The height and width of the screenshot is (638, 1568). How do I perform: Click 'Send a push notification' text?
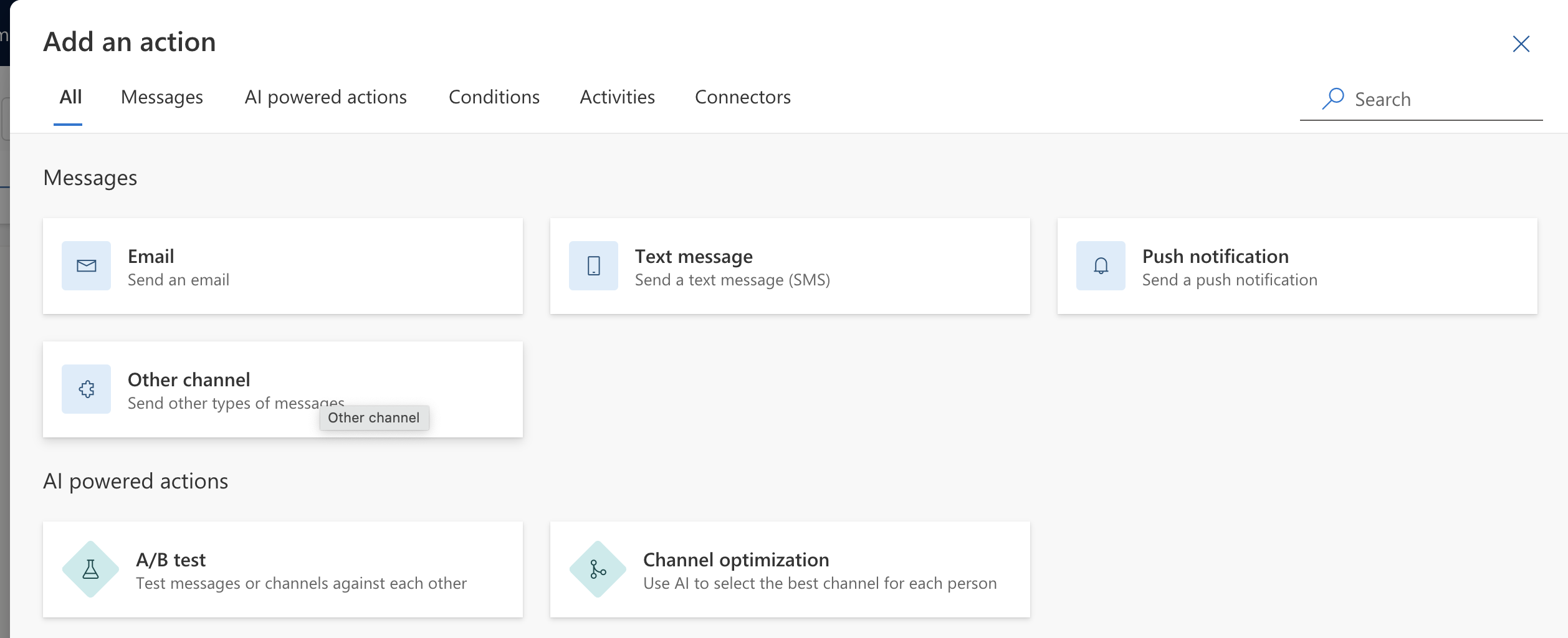pyautogui.click(x=1230, y=280)
